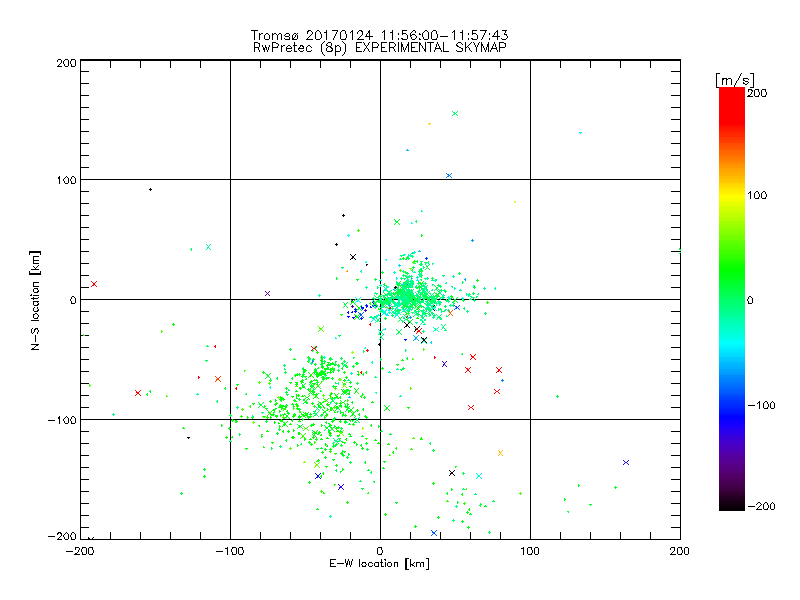Click the '200' label on the colorbar

(757, 93)
